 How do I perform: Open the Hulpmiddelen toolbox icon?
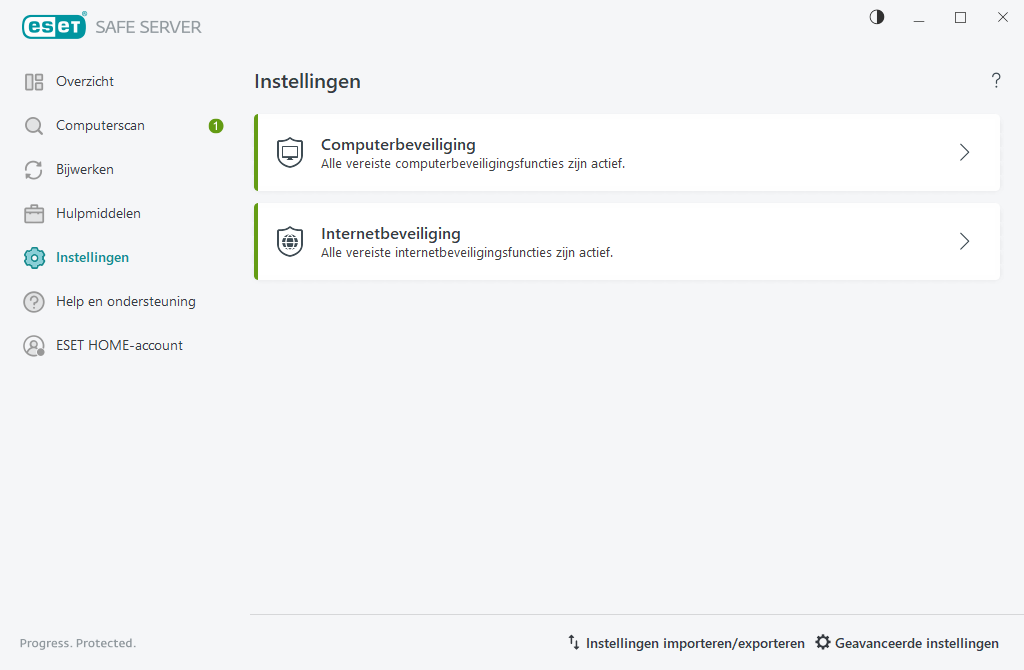(x=33, y=213)
